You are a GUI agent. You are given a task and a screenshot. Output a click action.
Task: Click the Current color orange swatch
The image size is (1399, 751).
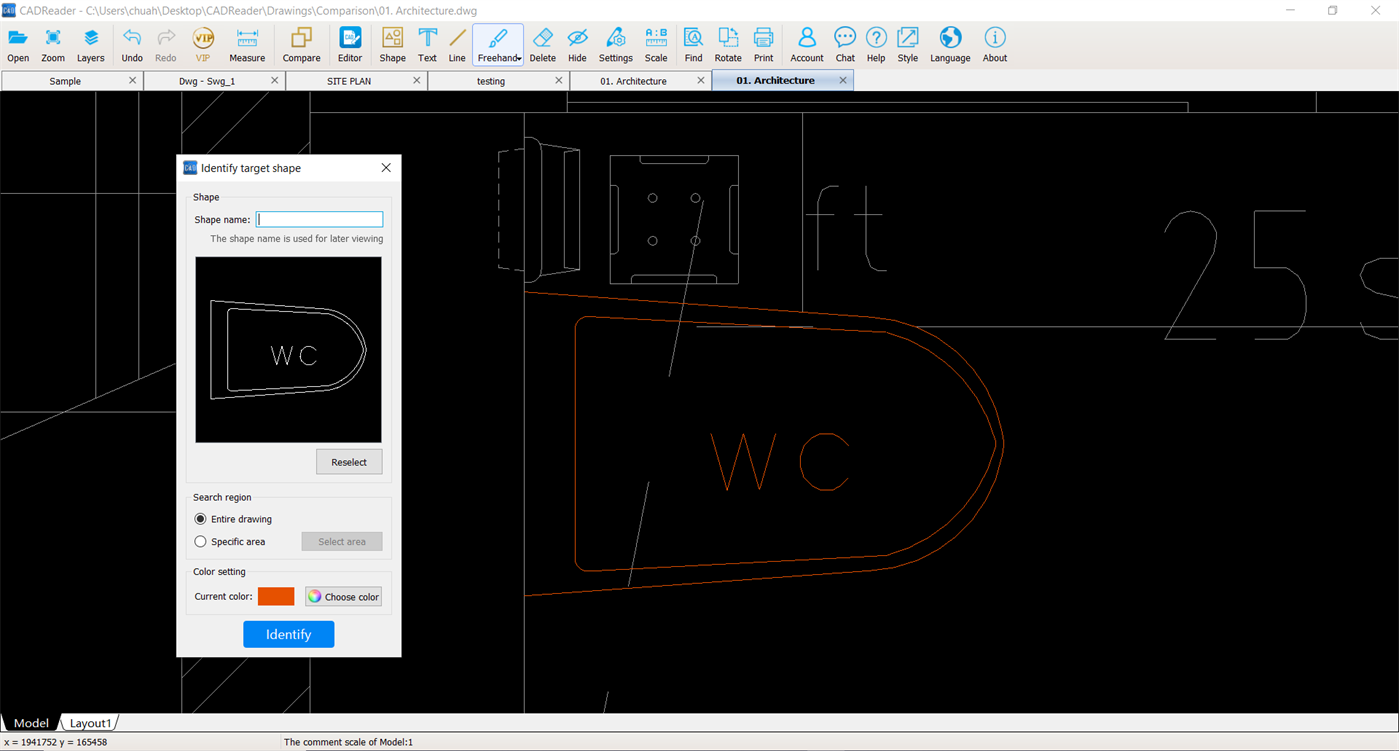tap(277, 596)
